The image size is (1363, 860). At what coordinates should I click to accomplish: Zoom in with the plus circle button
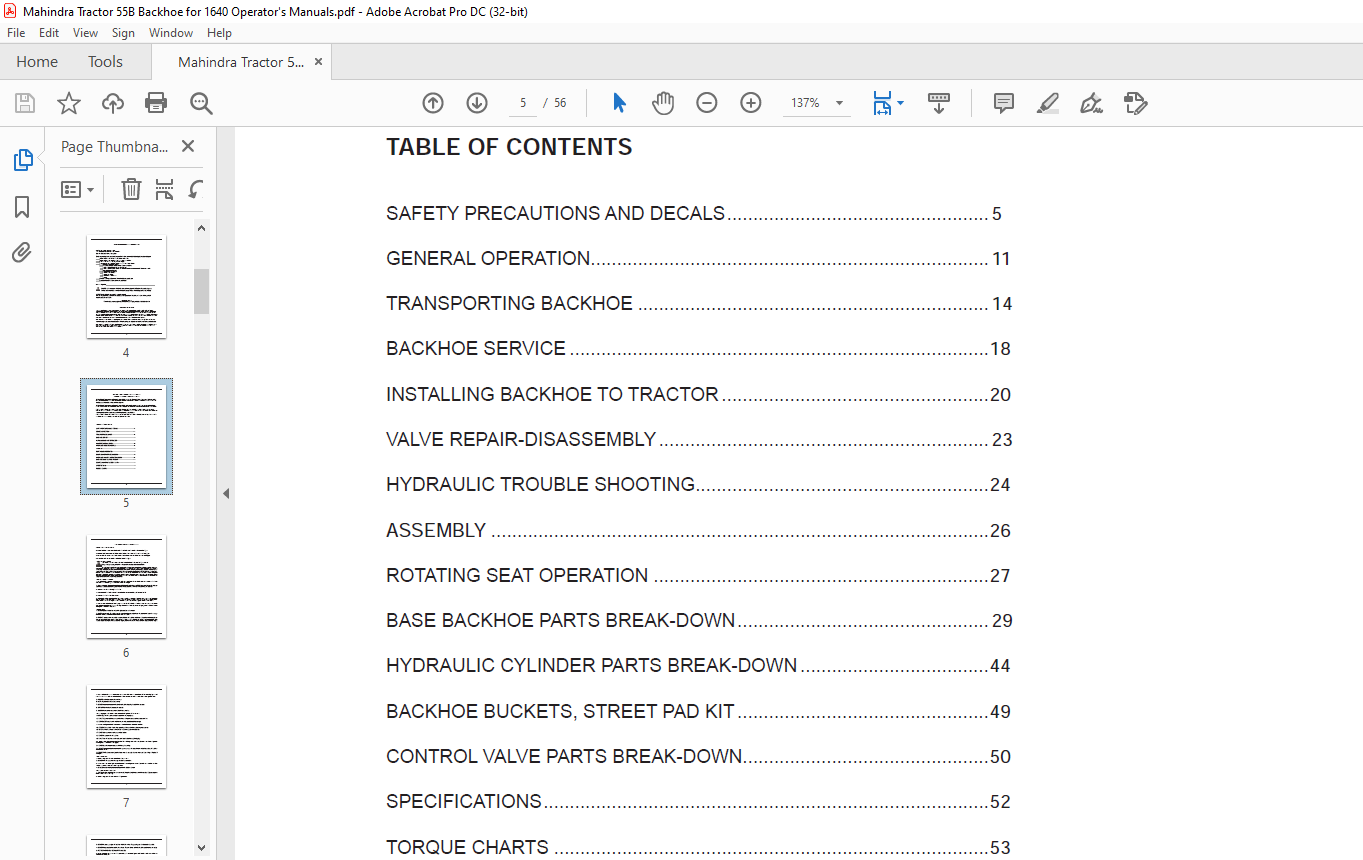pos(751,103)
